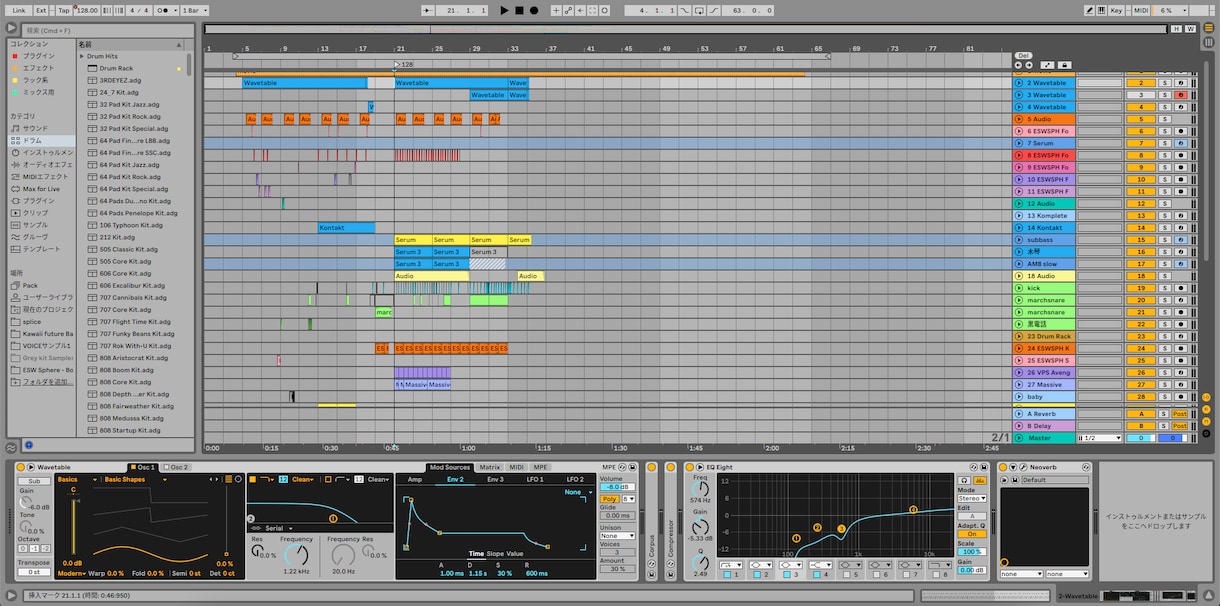
Task: Click the Tap tempo button
Action: pyautogui.click(x=64, y=10)
